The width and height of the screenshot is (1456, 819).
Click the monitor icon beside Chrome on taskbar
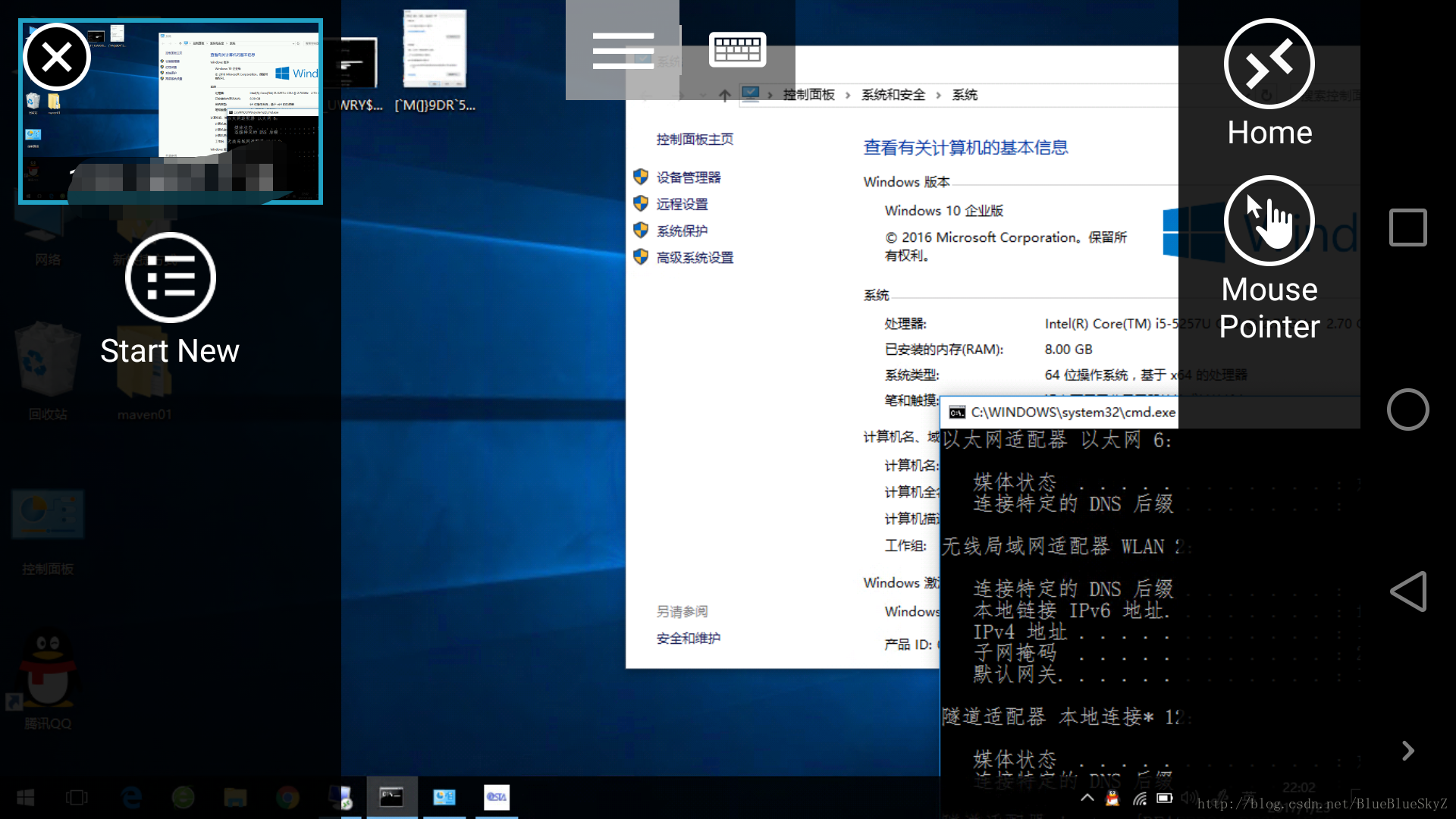[x=340, y=797]
